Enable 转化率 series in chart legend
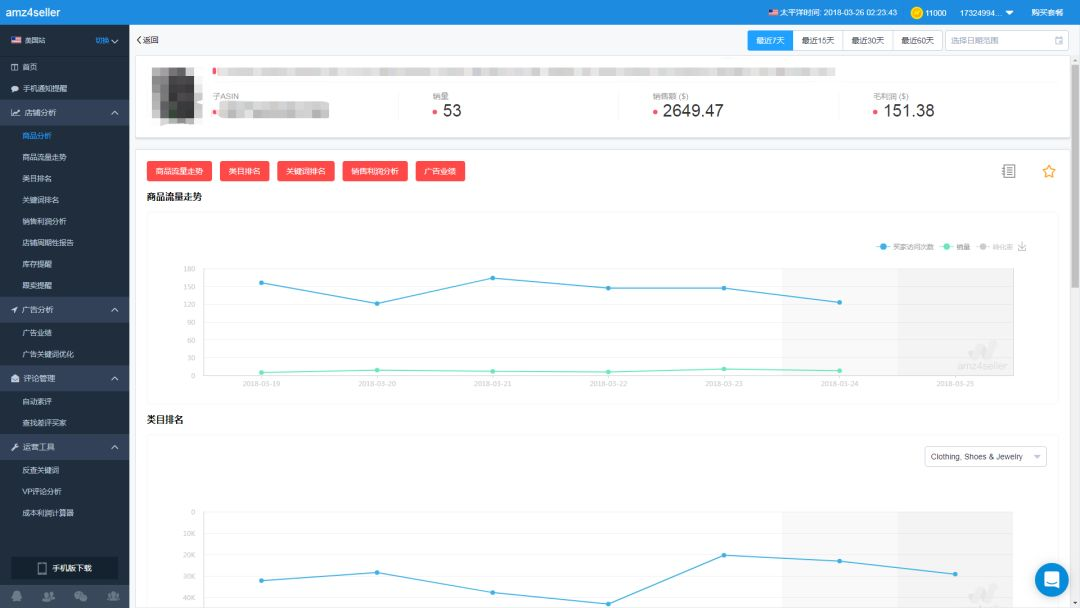The image size is (1080, 608). click(995, 246)
